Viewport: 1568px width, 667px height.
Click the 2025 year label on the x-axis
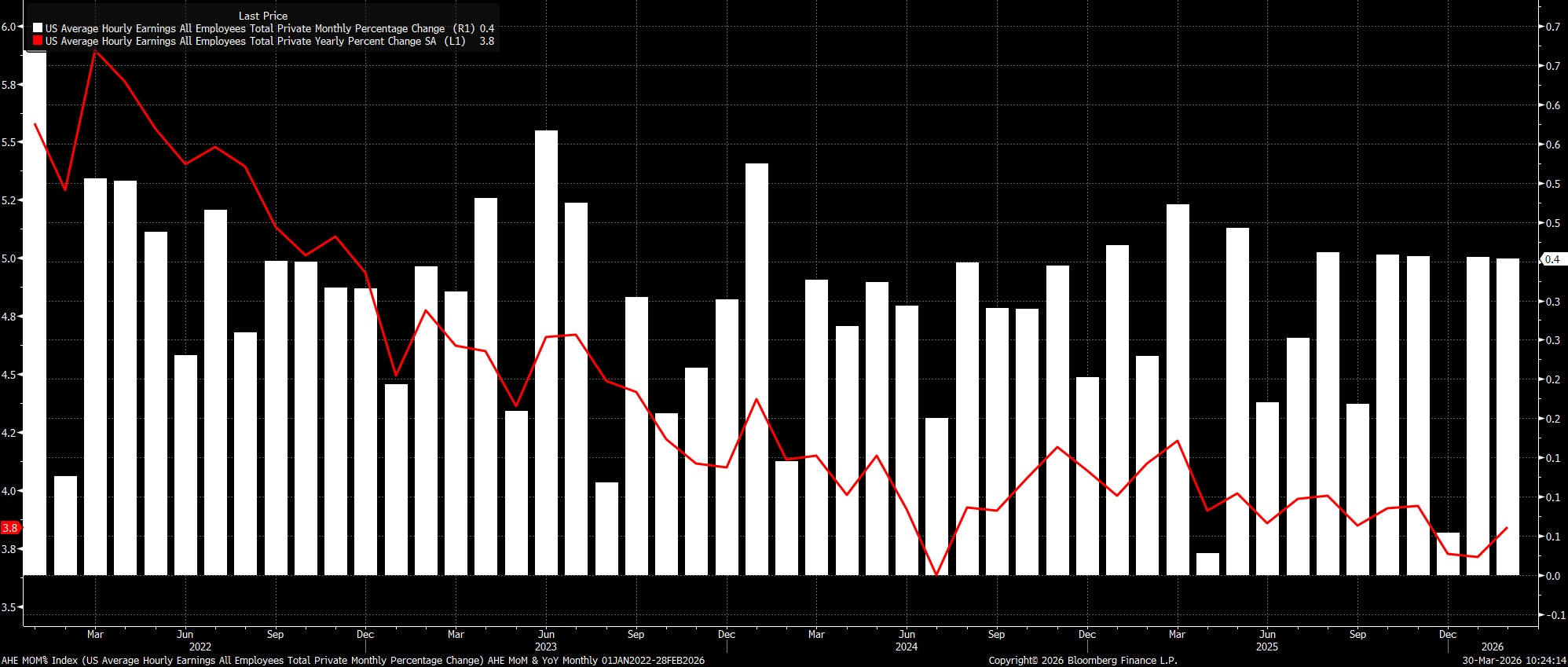point(1266,647)
